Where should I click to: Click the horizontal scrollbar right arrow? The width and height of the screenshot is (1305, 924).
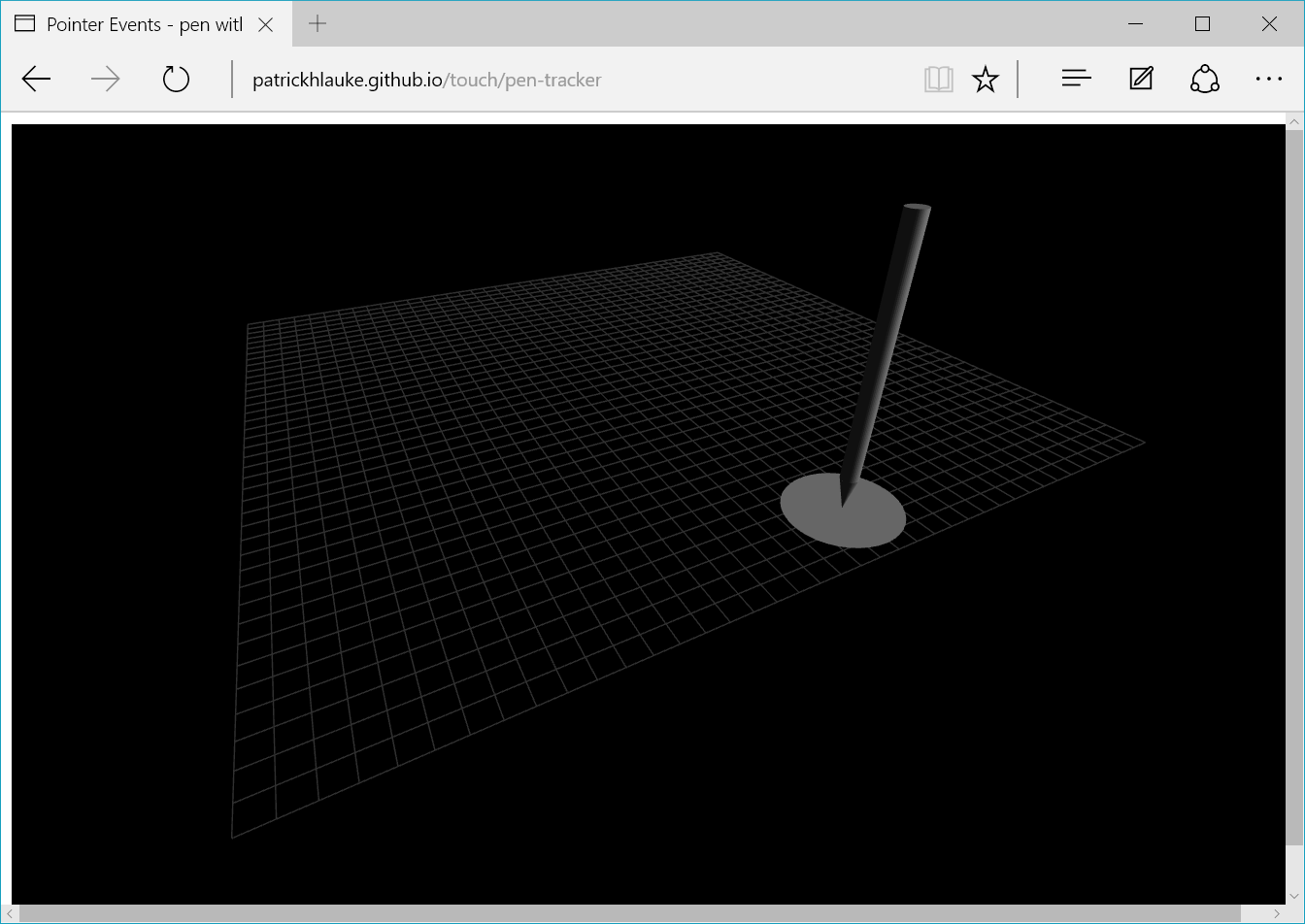click(1276, 914)
